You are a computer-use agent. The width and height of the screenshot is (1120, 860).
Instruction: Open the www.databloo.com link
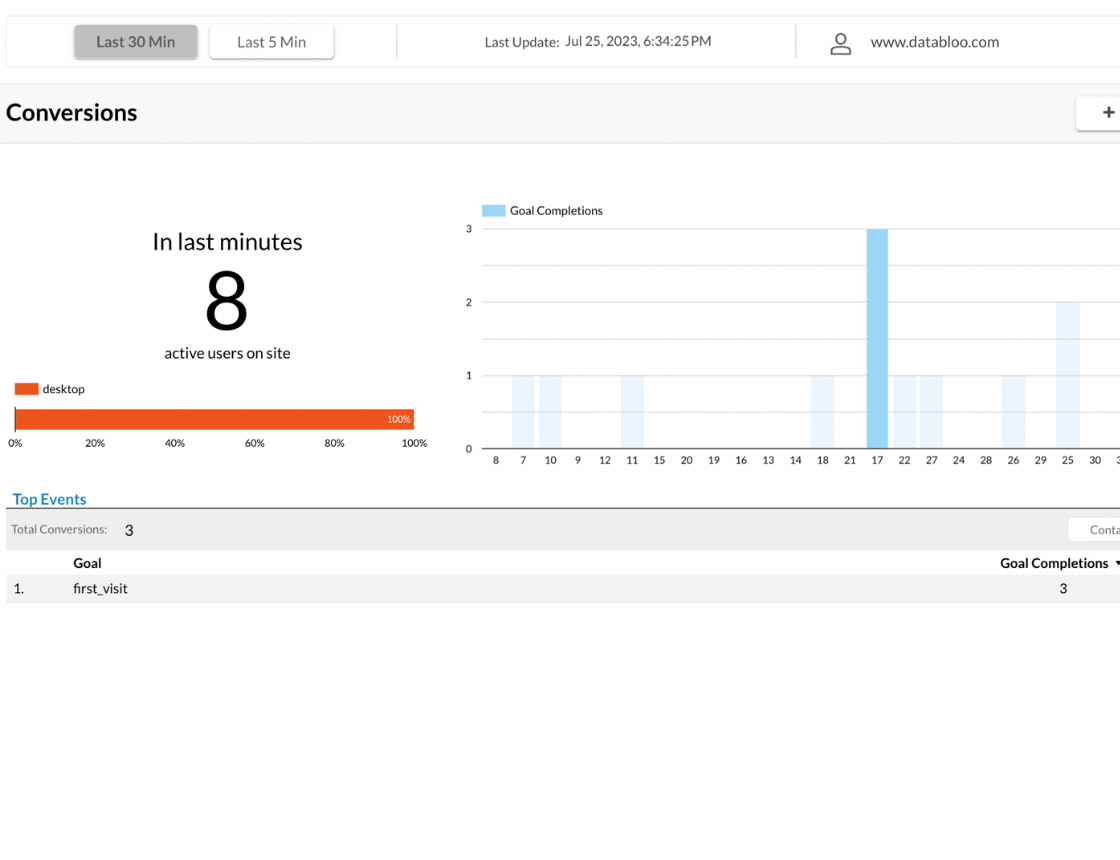(934, 42)
